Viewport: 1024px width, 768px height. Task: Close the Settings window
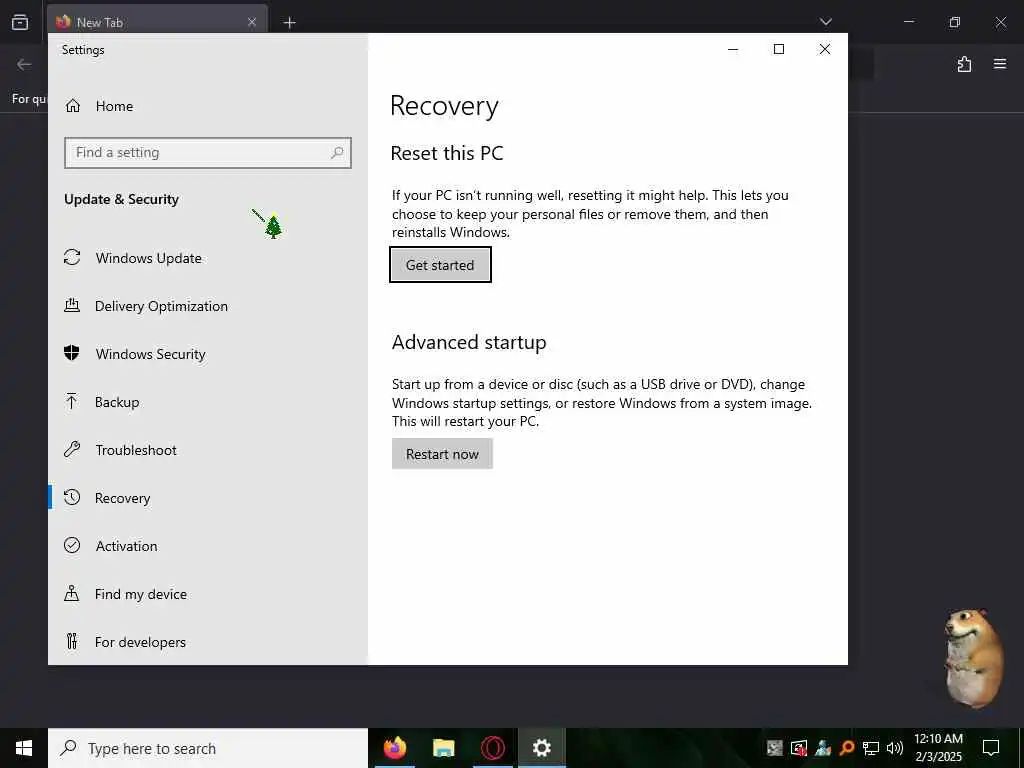point(825,50)
